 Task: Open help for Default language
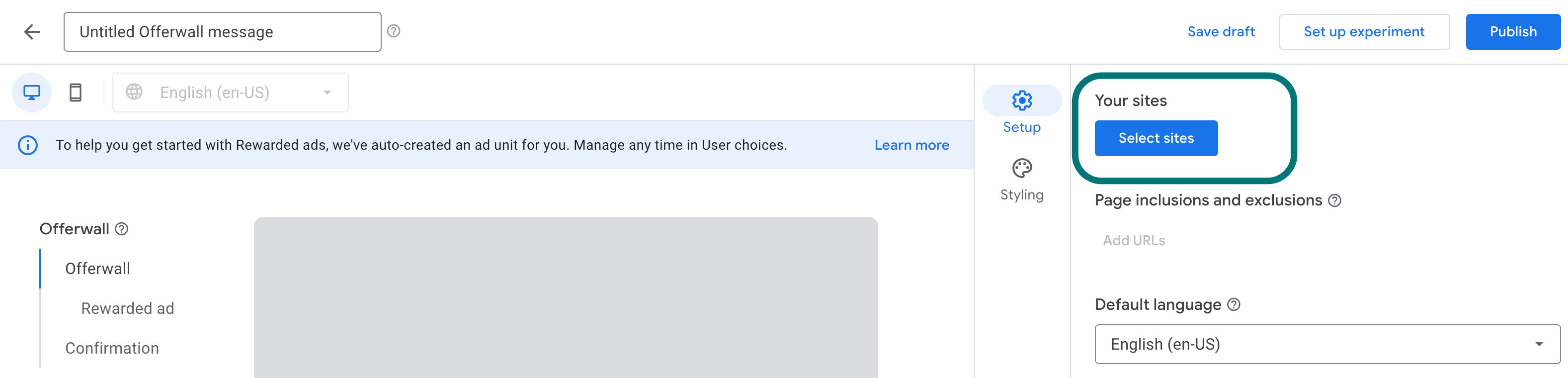tap(1235, 304)
